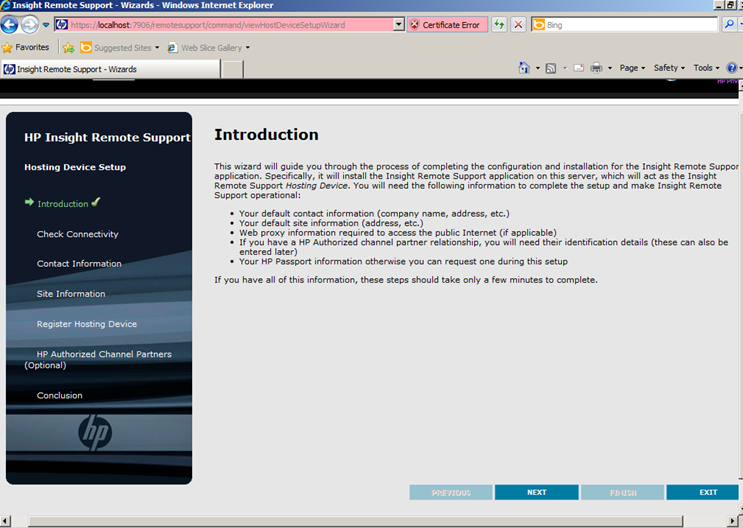Open the Safety menu
The height and width of the screenshot is (528, 743).
click(669, 68)
